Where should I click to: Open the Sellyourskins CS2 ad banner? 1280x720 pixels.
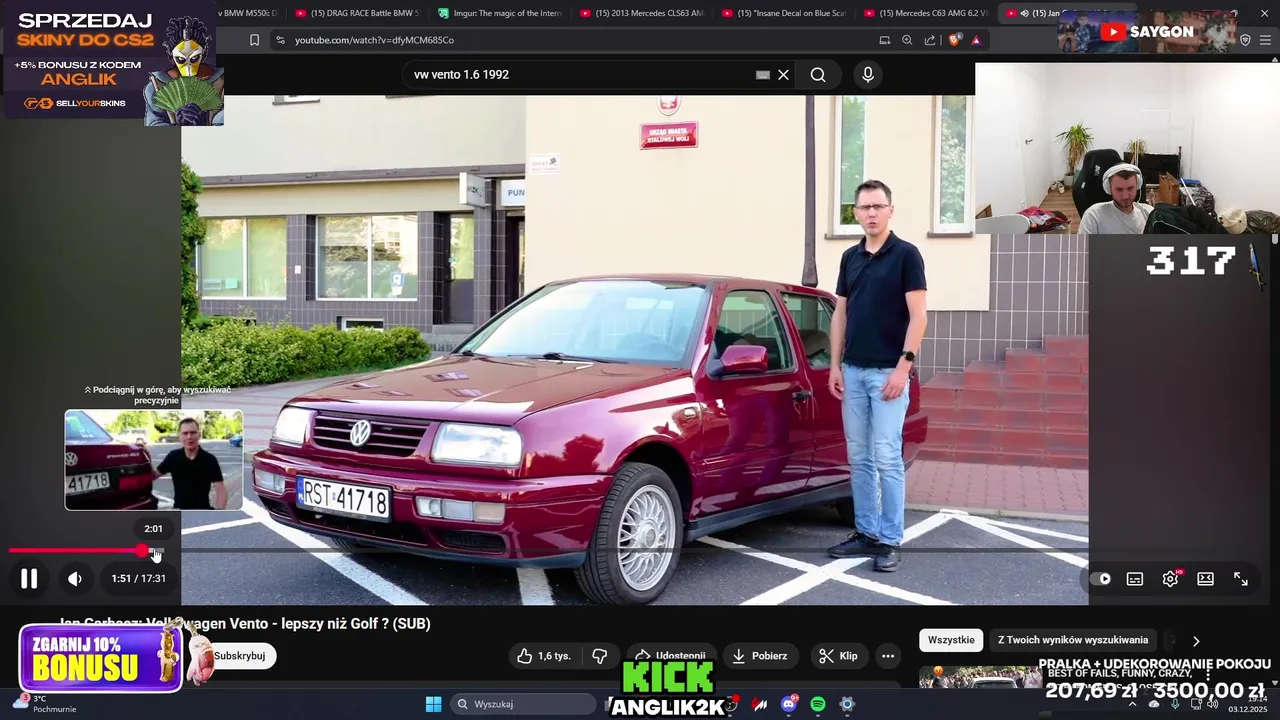[x=113, y=63]
